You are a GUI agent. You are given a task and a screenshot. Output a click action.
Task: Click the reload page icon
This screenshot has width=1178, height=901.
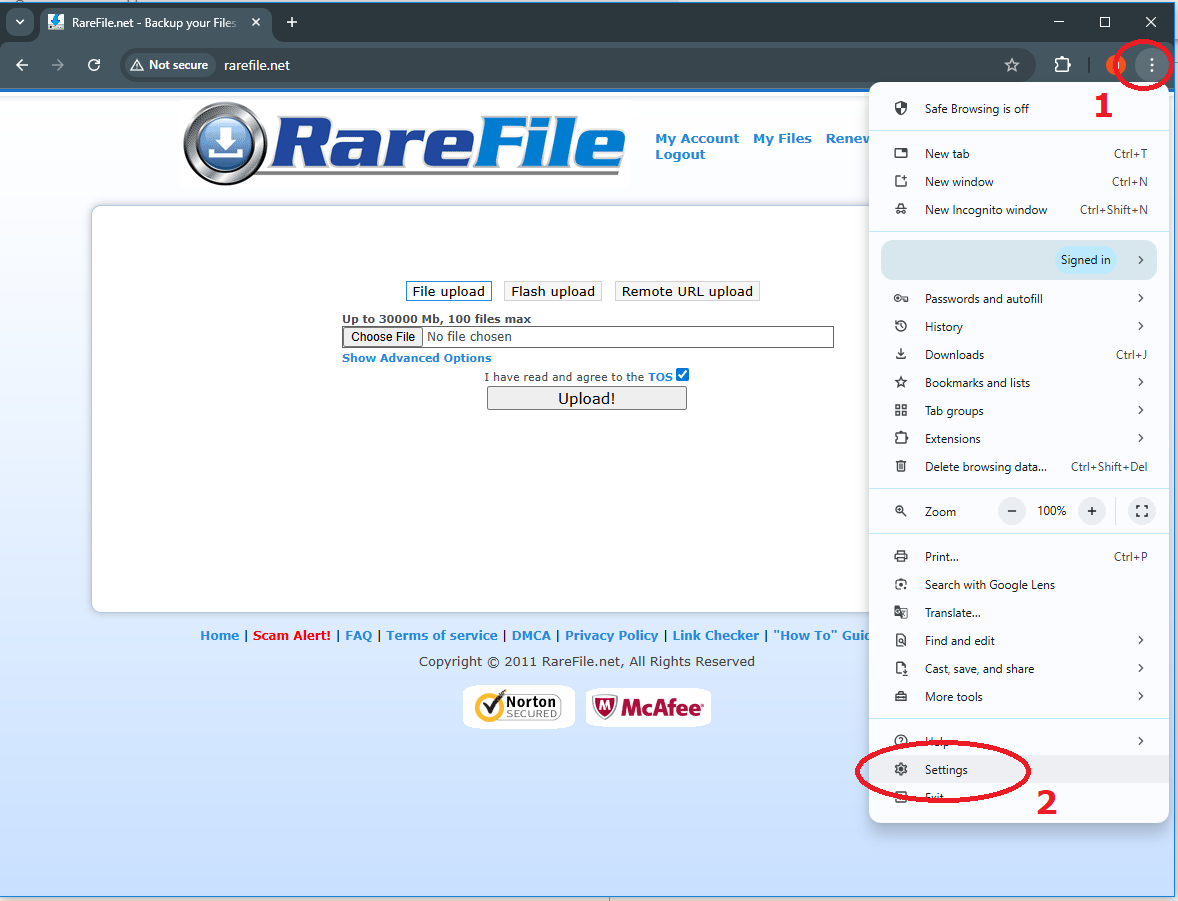[94, 65]
